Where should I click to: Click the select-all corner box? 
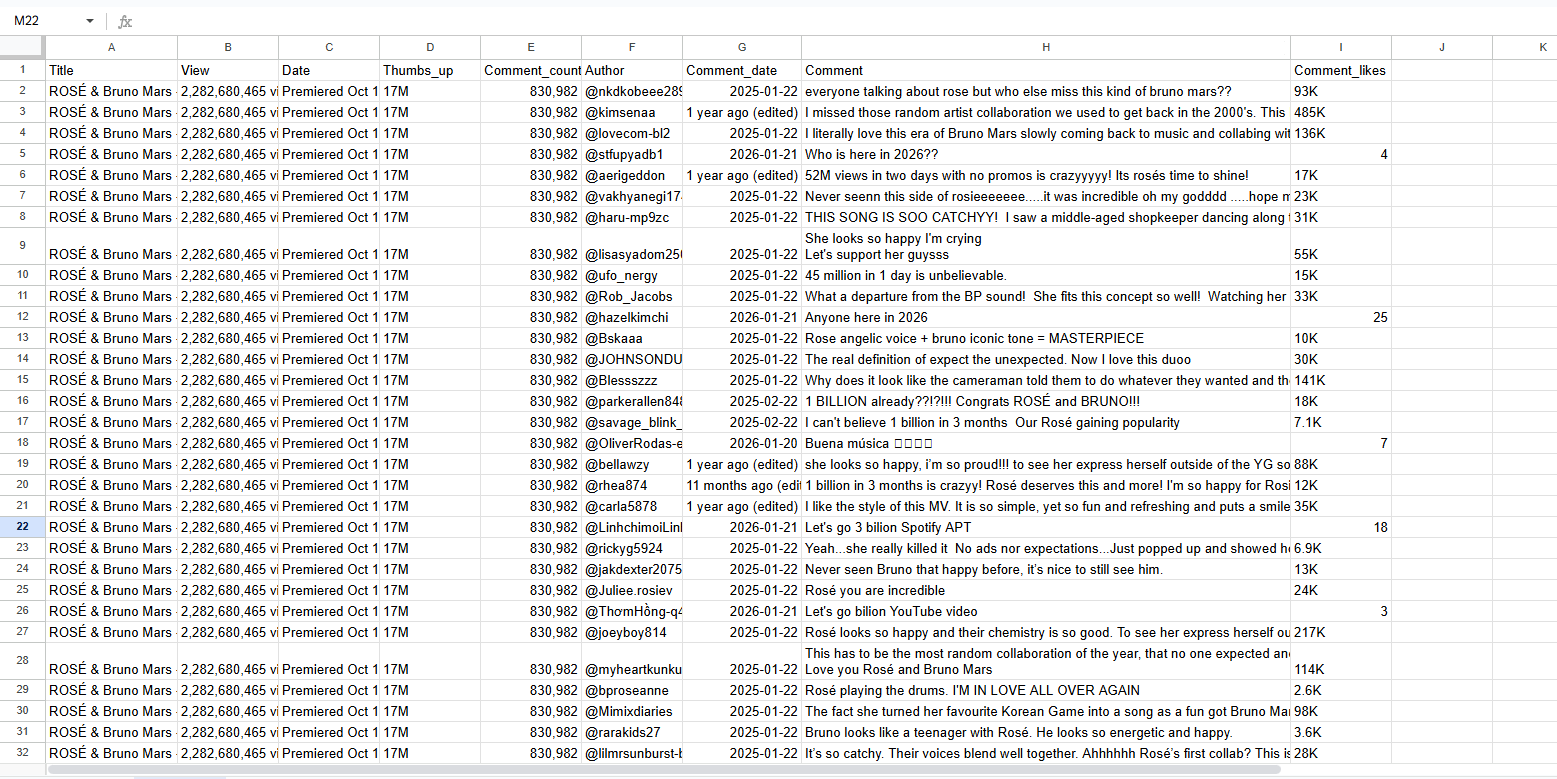pos(22,47)
